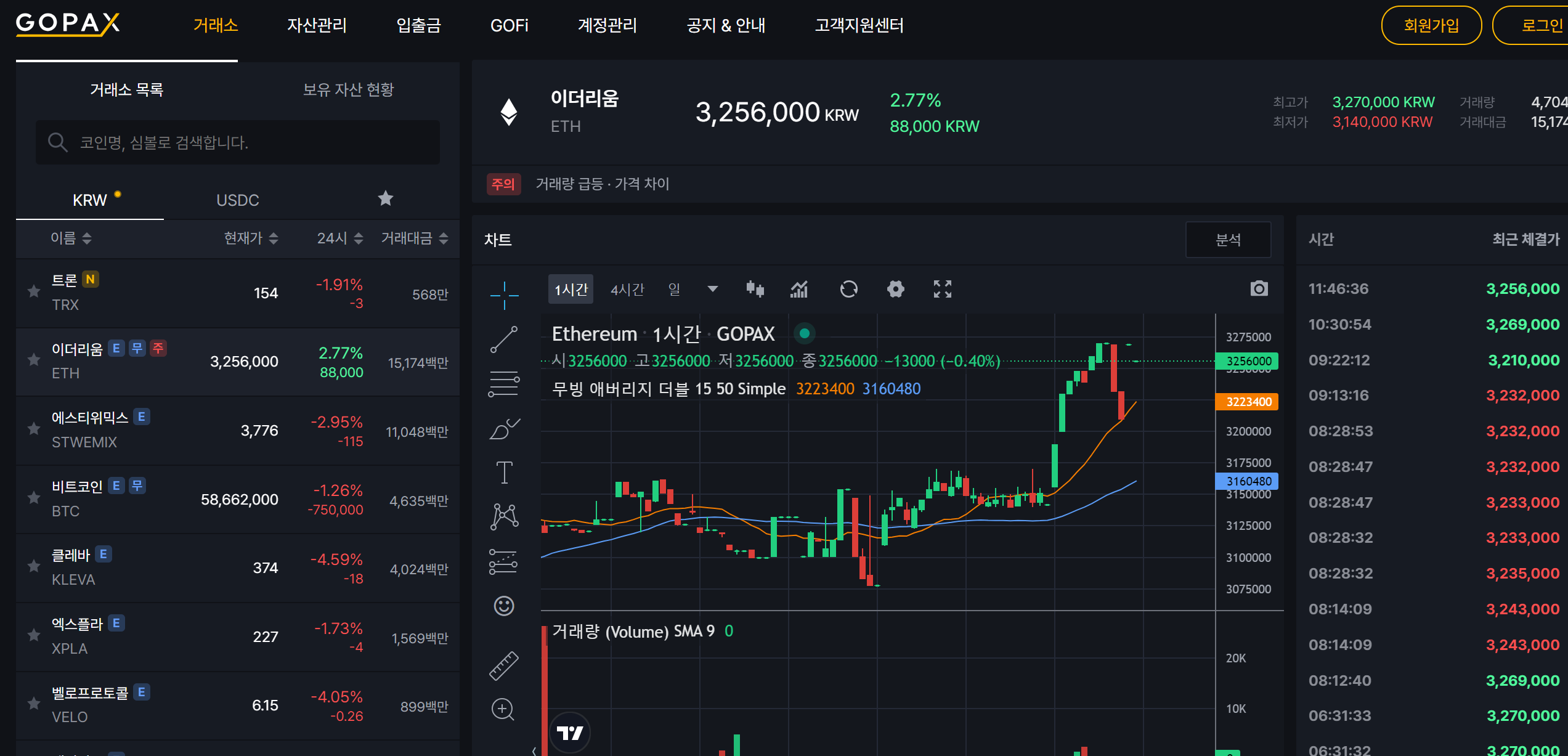Select the 4시간 chart interval
The height and width of the screenshot is (756, 1568).
[x=627, y=289]
